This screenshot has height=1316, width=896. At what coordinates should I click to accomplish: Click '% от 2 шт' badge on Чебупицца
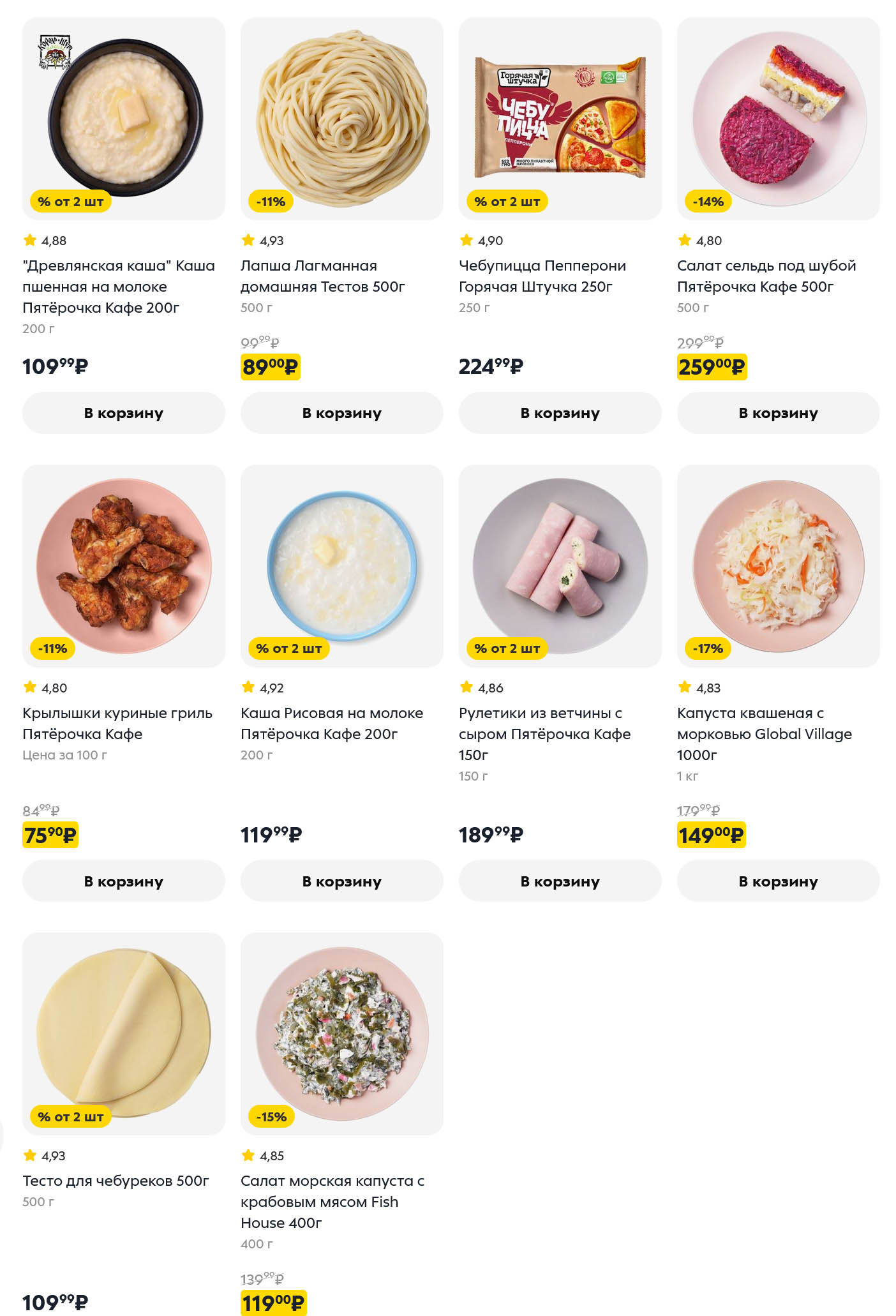coord(507,202)
